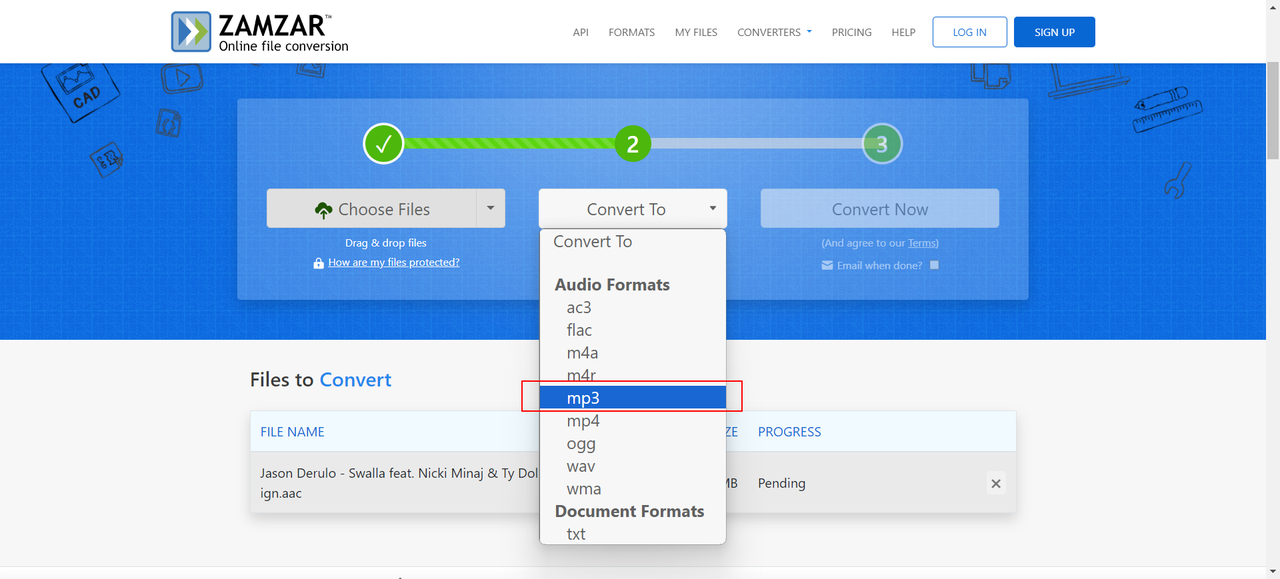Open the PRICING page
Screen dimensions: 1280x579
click(851, 32)
